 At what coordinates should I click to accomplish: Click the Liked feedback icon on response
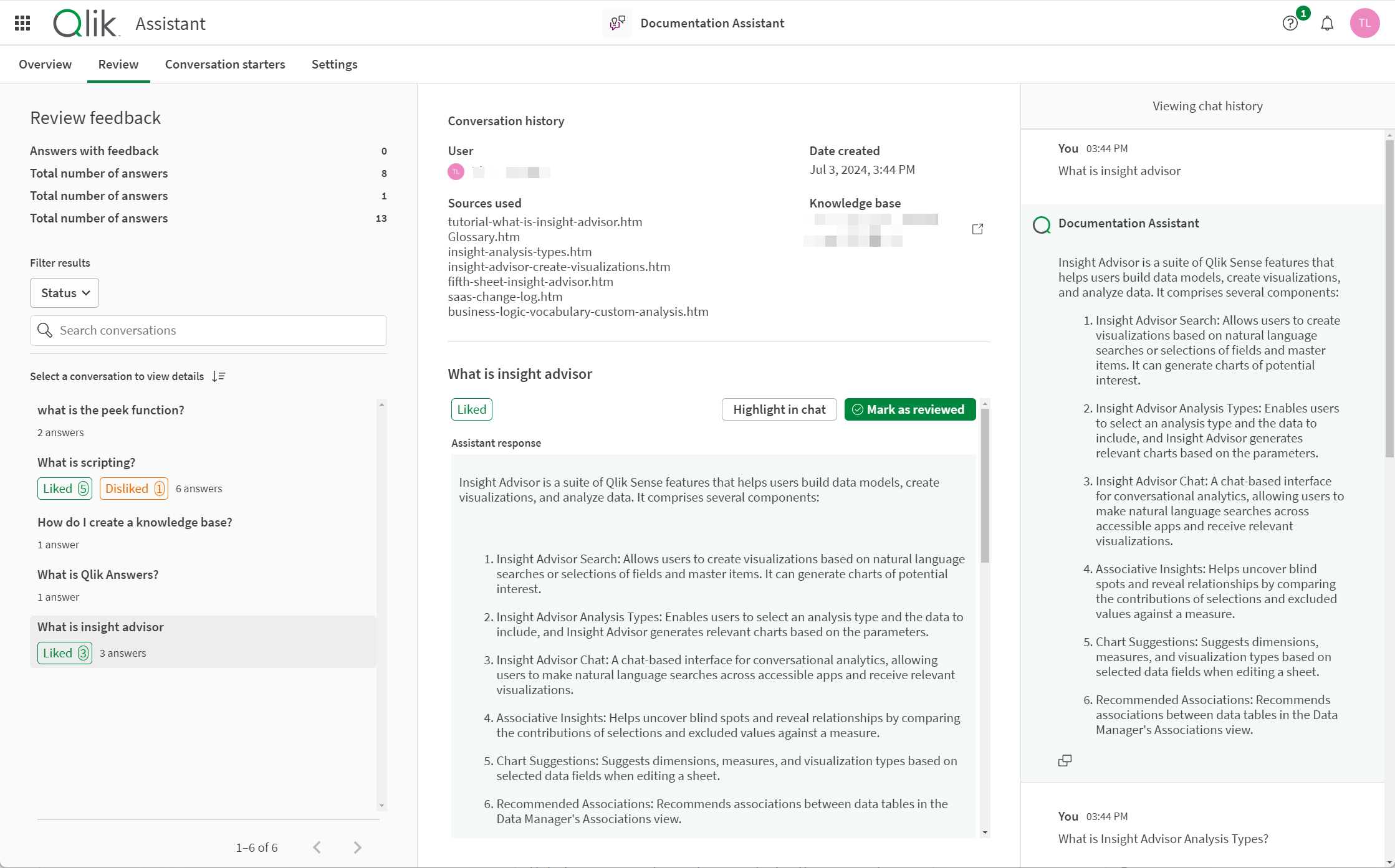pos(471,408)
